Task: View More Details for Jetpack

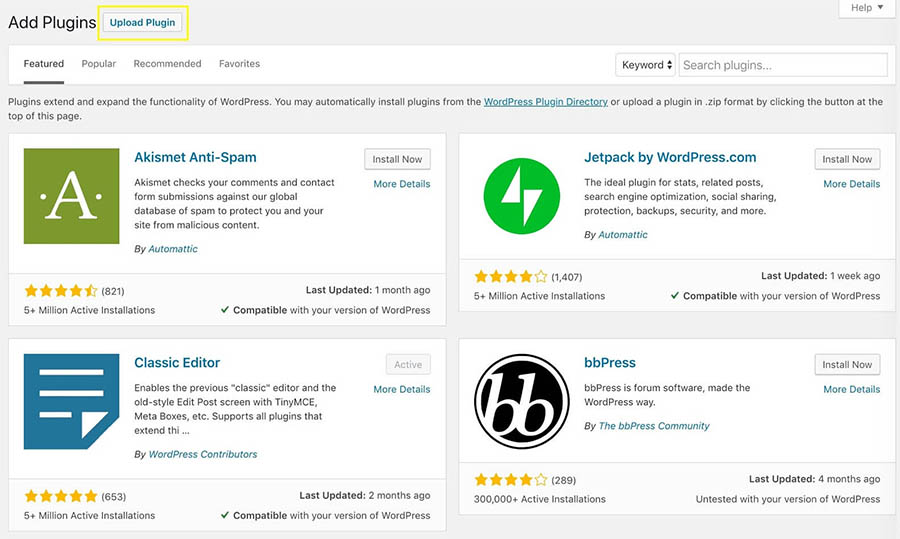Action: pos(852,184)
